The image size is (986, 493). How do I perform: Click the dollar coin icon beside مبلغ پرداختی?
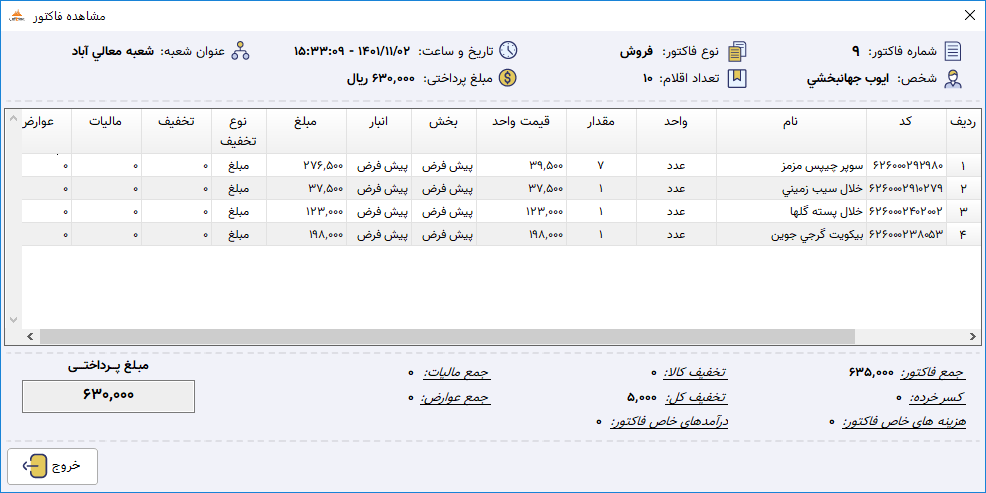tap(508, 79)
